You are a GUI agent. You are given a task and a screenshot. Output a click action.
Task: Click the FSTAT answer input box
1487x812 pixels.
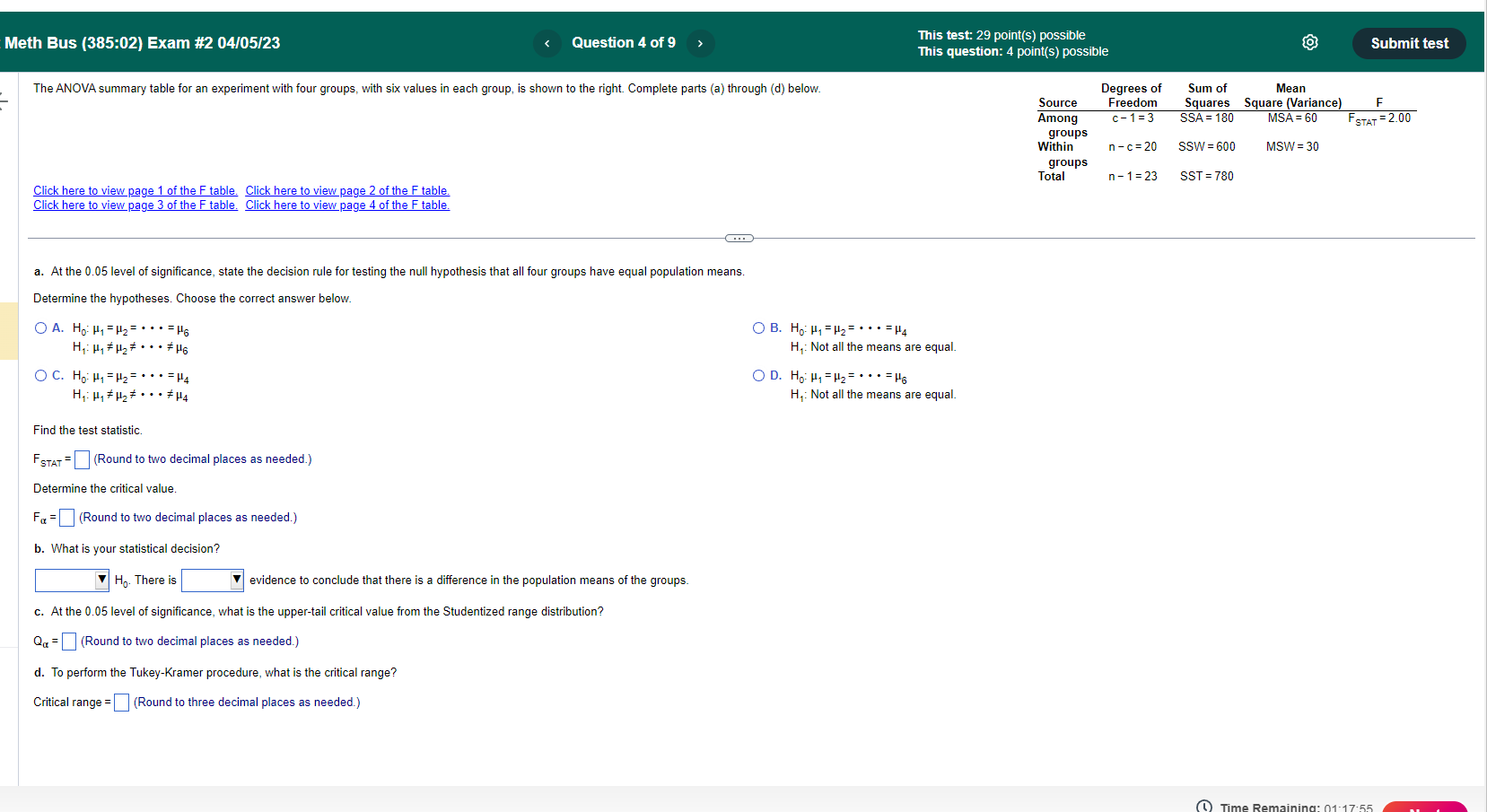pyautogui.click(x=82, y=459)
